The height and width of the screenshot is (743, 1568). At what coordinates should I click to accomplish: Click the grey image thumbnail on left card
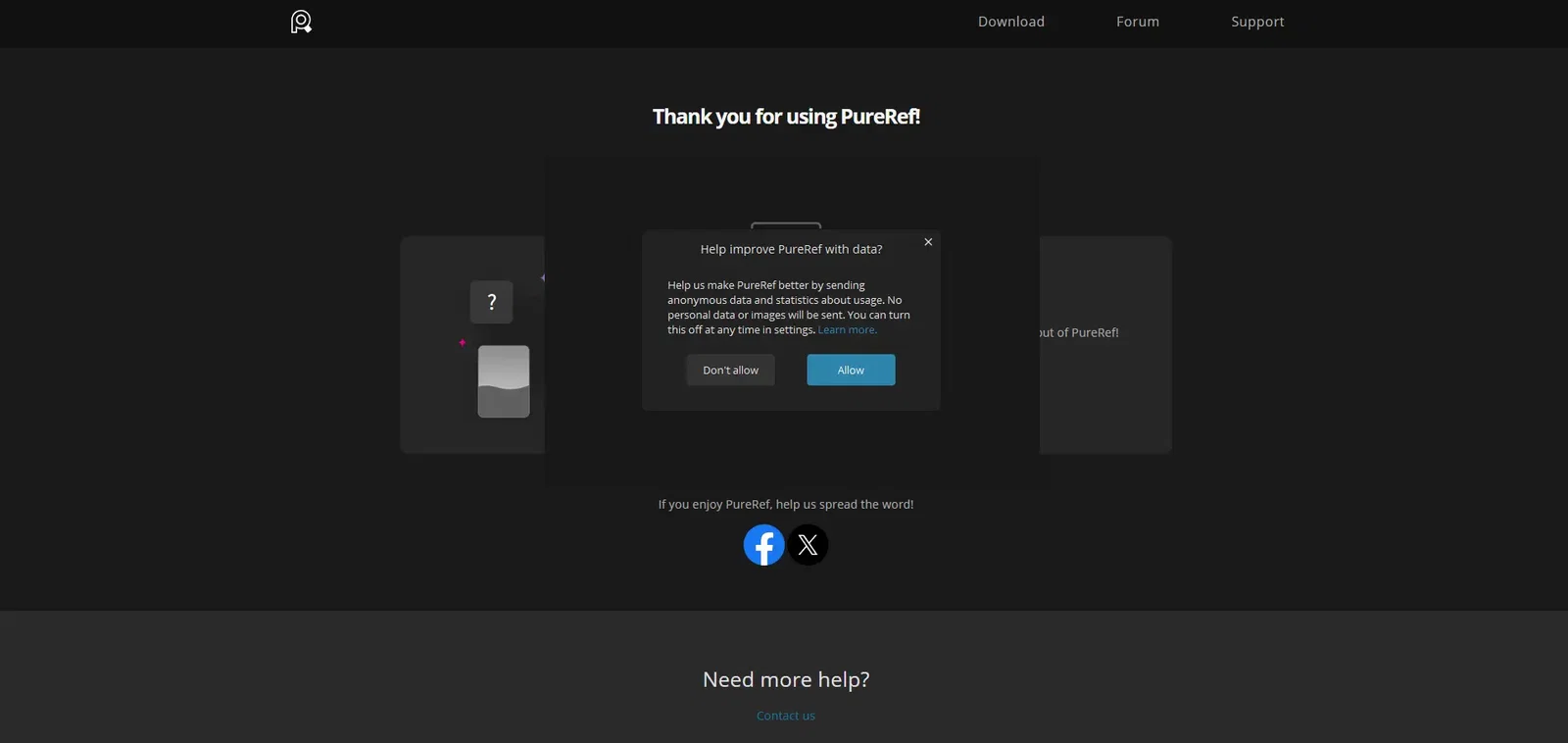[504, 381]
